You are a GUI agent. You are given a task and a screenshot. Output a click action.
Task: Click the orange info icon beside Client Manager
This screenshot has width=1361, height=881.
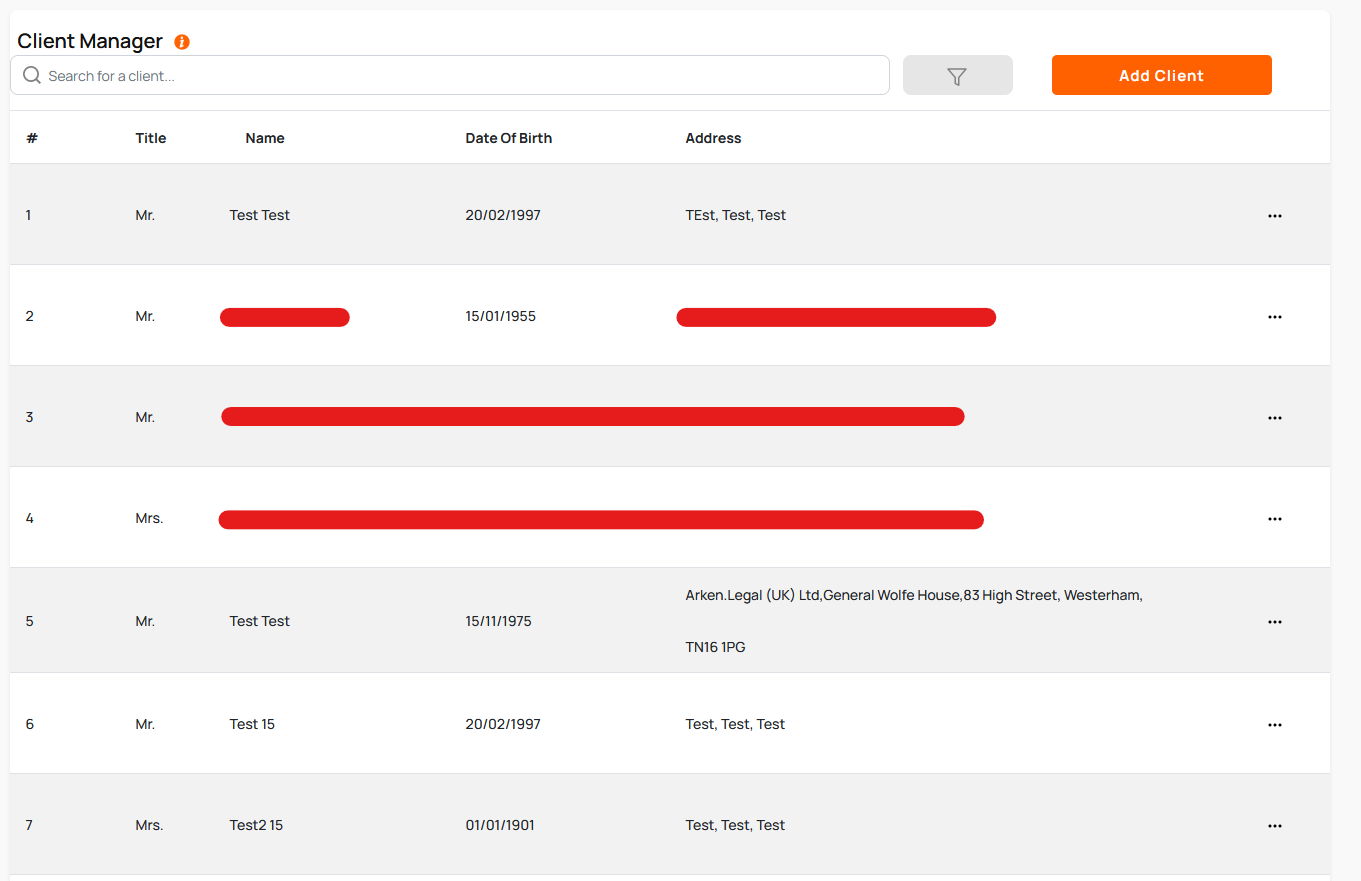[182, 42]
